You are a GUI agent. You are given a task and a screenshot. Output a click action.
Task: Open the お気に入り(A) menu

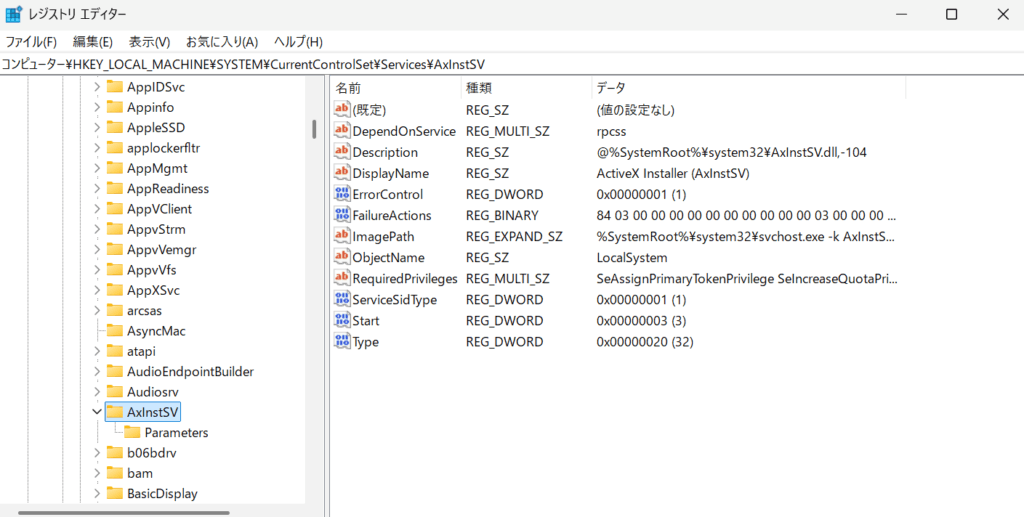pyautogui.click(x=221, y=42)
